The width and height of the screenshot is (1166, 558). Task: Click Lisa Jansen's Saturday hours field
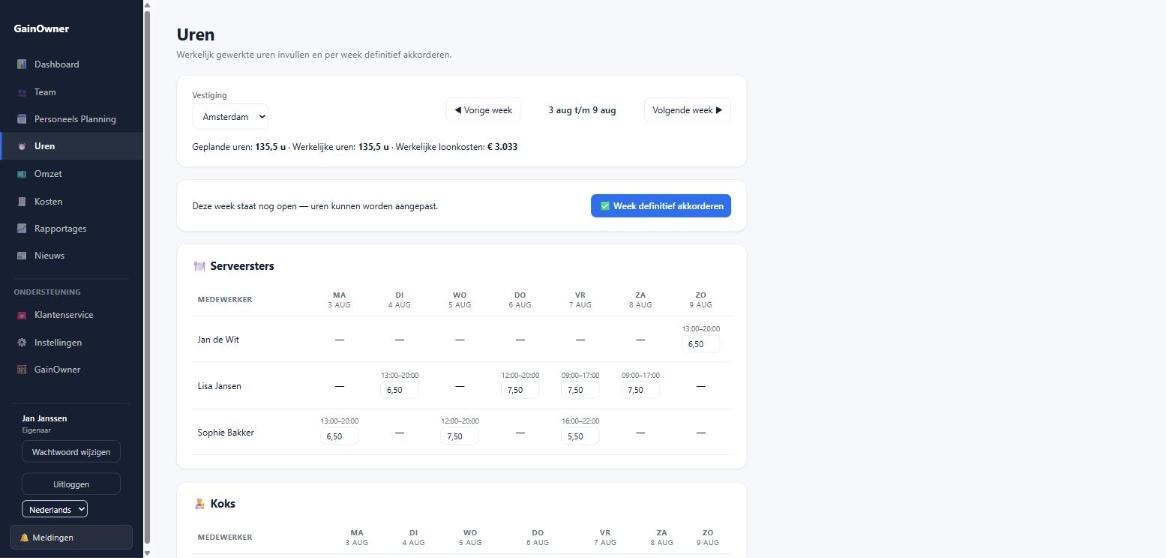640,390
